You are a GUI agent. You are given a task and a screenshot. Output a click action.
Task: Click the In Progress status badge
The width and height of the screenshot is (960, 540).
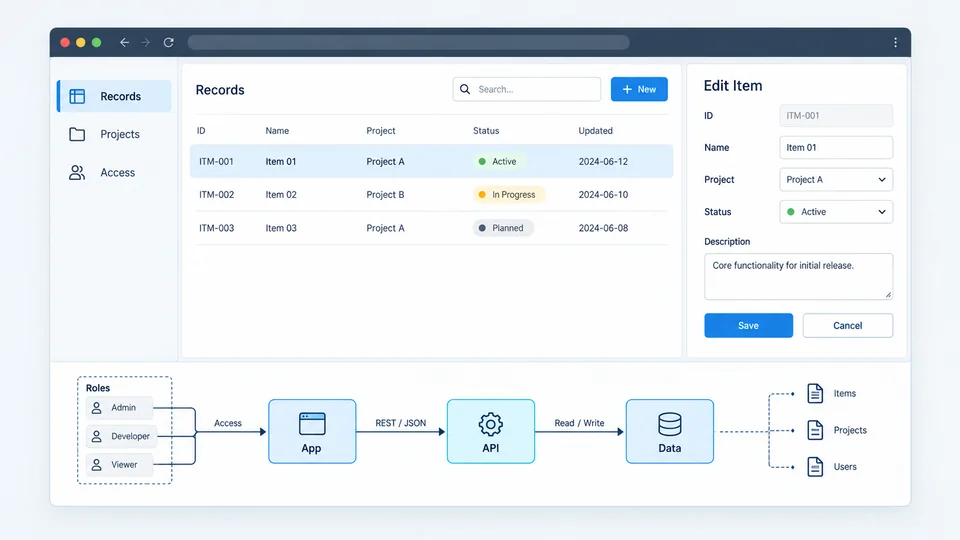tap(508, 195)
